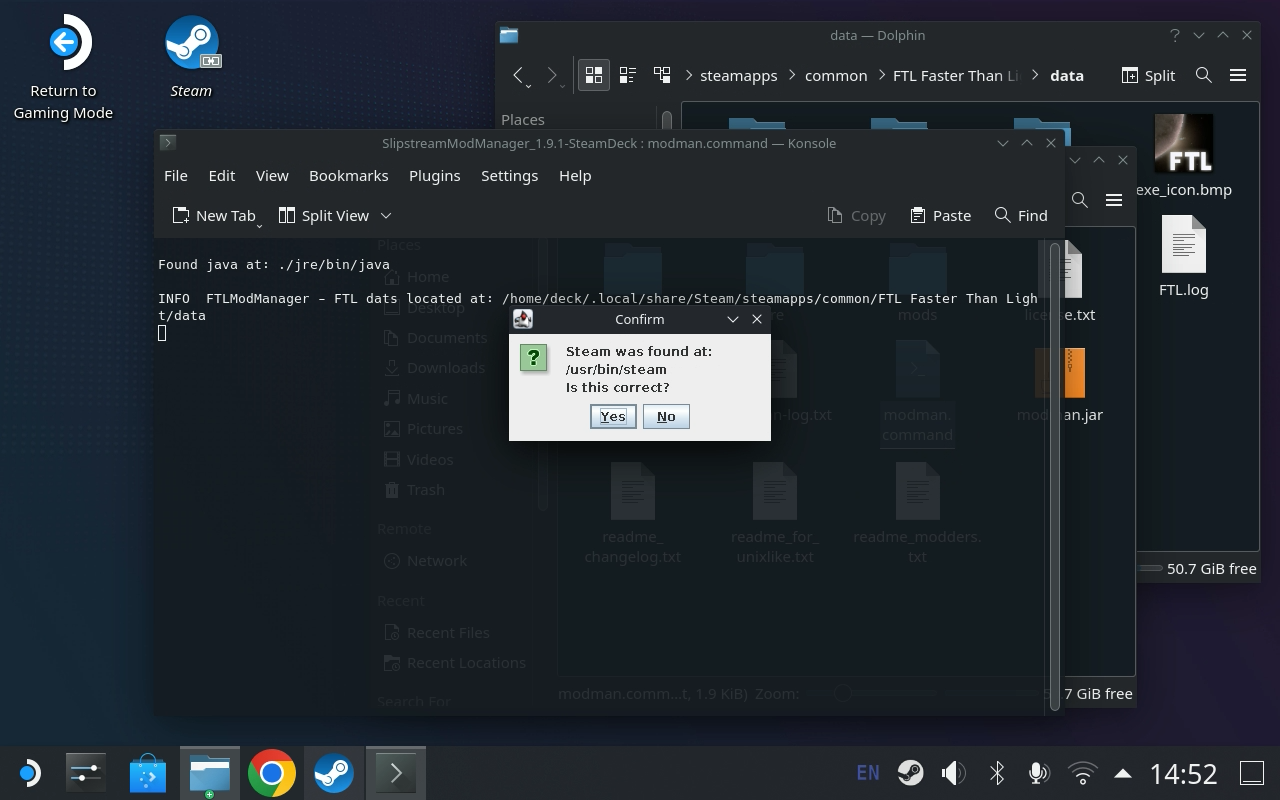1280x800 pixels.
Task: Click microphone tray icon
Action: (1039, 773)
